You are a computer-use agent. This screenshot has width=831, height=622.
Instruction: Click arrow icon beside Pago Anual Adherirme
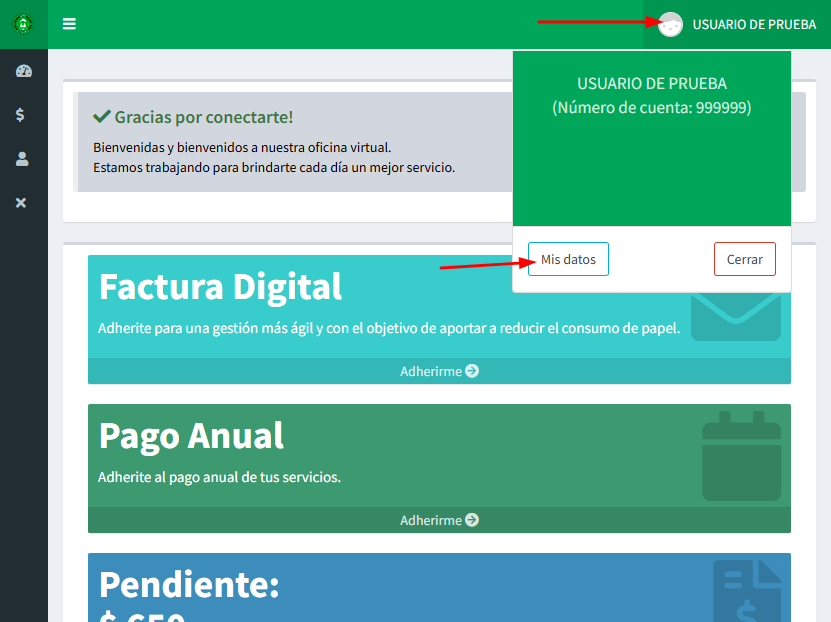click(x=472, y=520)
